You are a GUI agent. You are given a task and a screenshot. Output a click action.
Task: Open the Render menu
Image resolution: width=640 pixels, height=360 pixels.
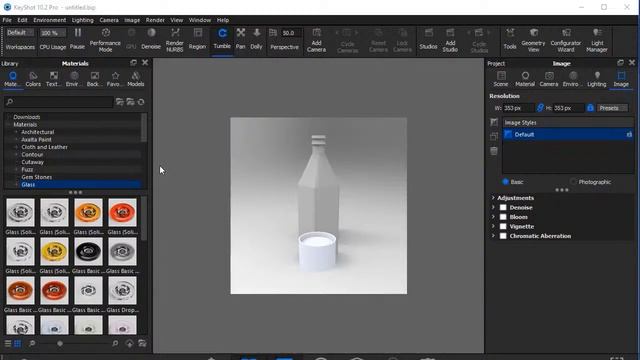point(155,20)
